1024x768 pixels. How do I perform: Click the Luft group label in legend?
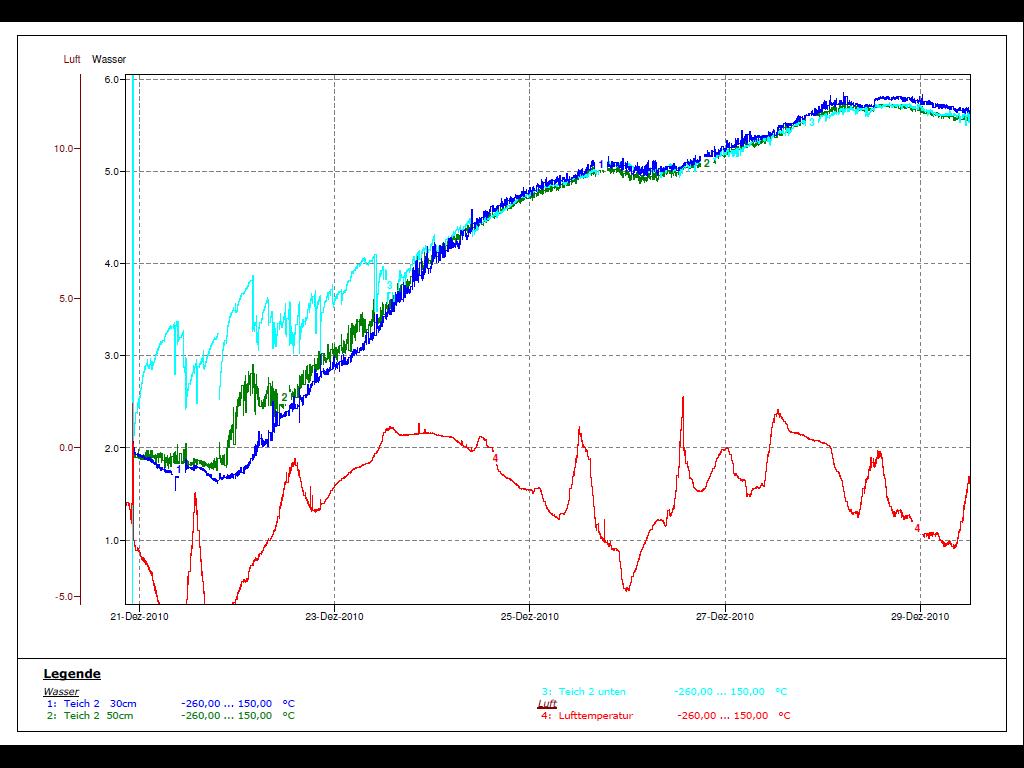(x=547, y=703)
